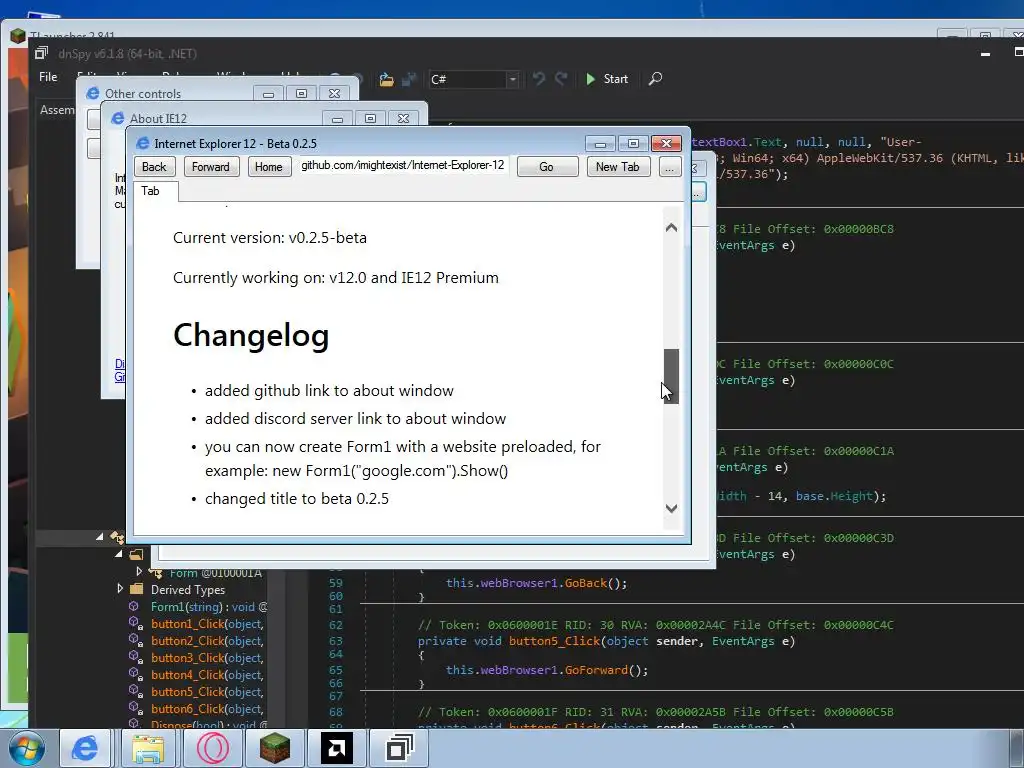
Task: Collapse the selected class node in Assembly Explorer
Action: tap(99, 537)
